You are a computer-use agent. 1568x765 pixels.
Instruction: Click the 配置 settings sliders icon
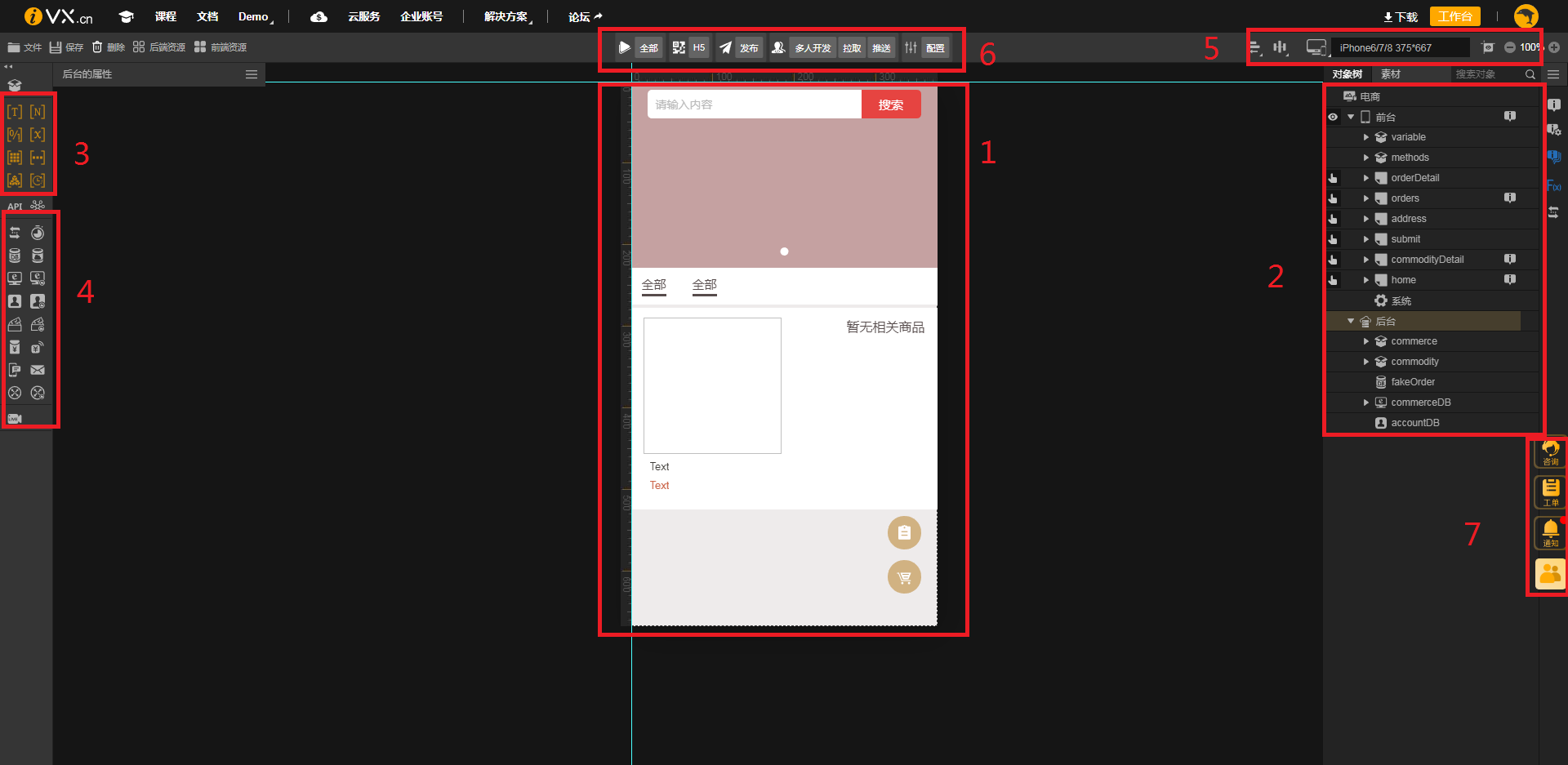pyautogui.click(x=911, y=47)
